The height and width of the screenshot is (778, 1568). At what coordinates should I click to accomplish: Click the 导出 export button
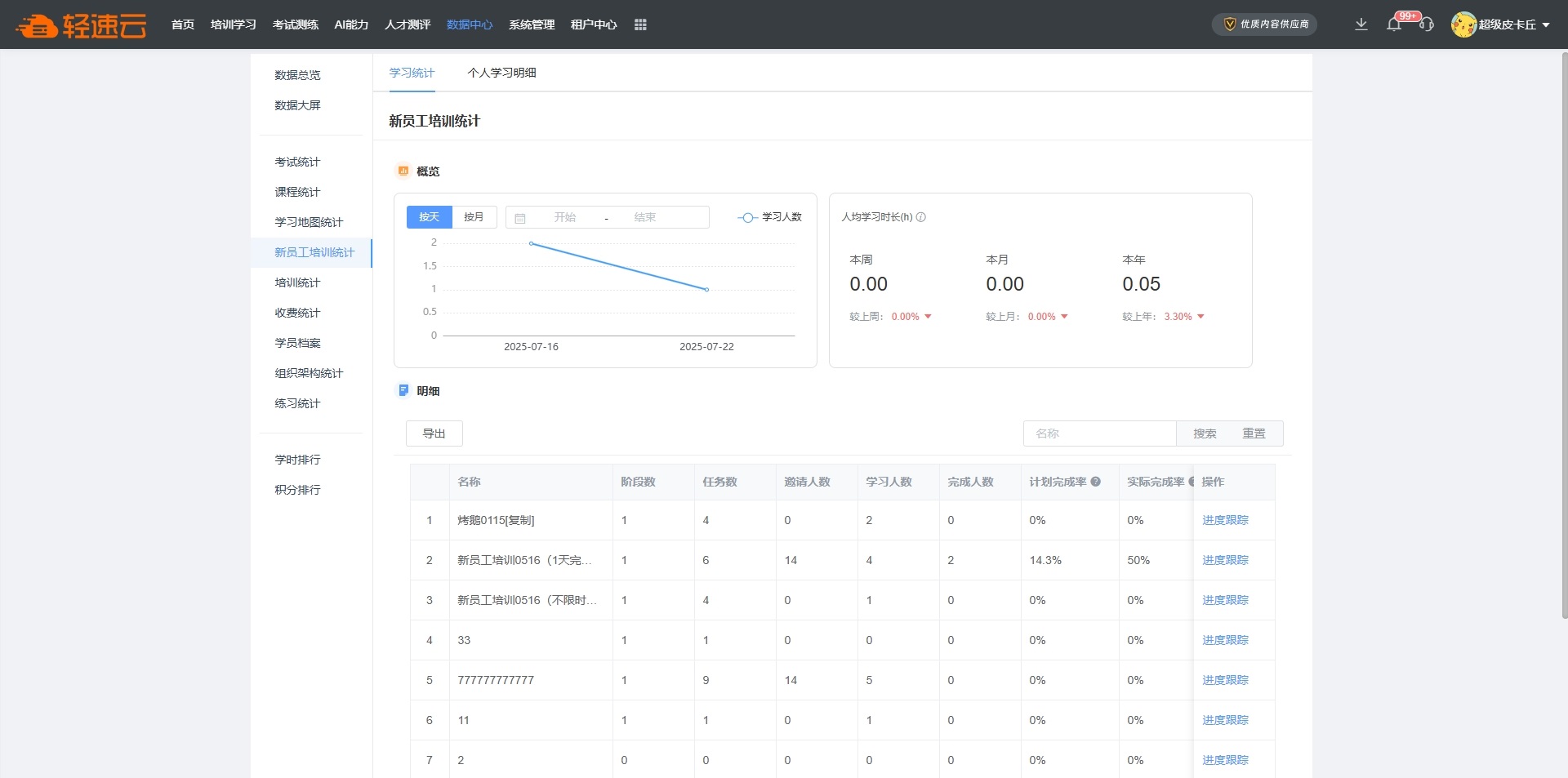pyautogui.click(x=434, y=433)
